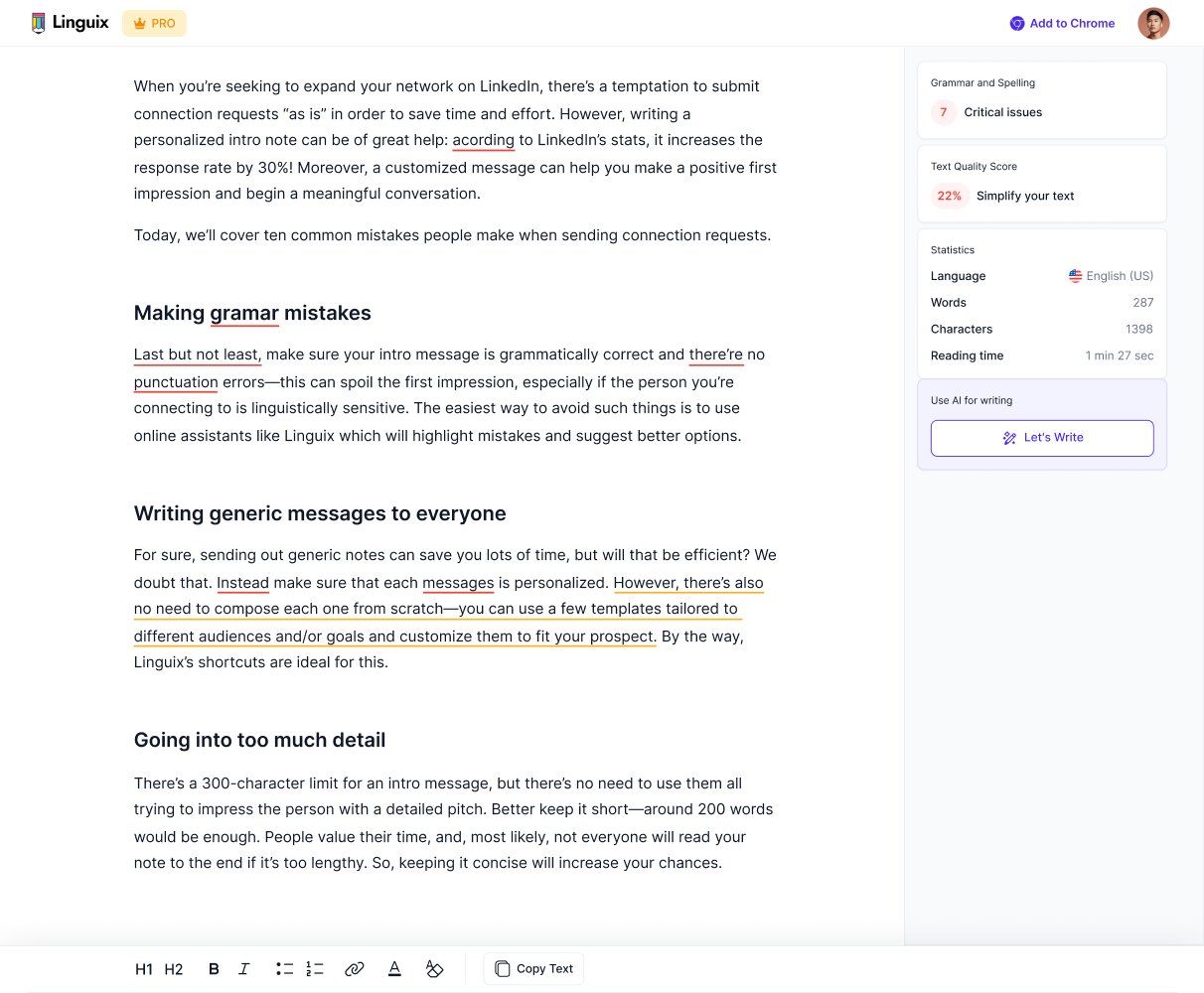Toggle Heading 1 formatting
This screenshot has height=993, width=1204.
144,968
